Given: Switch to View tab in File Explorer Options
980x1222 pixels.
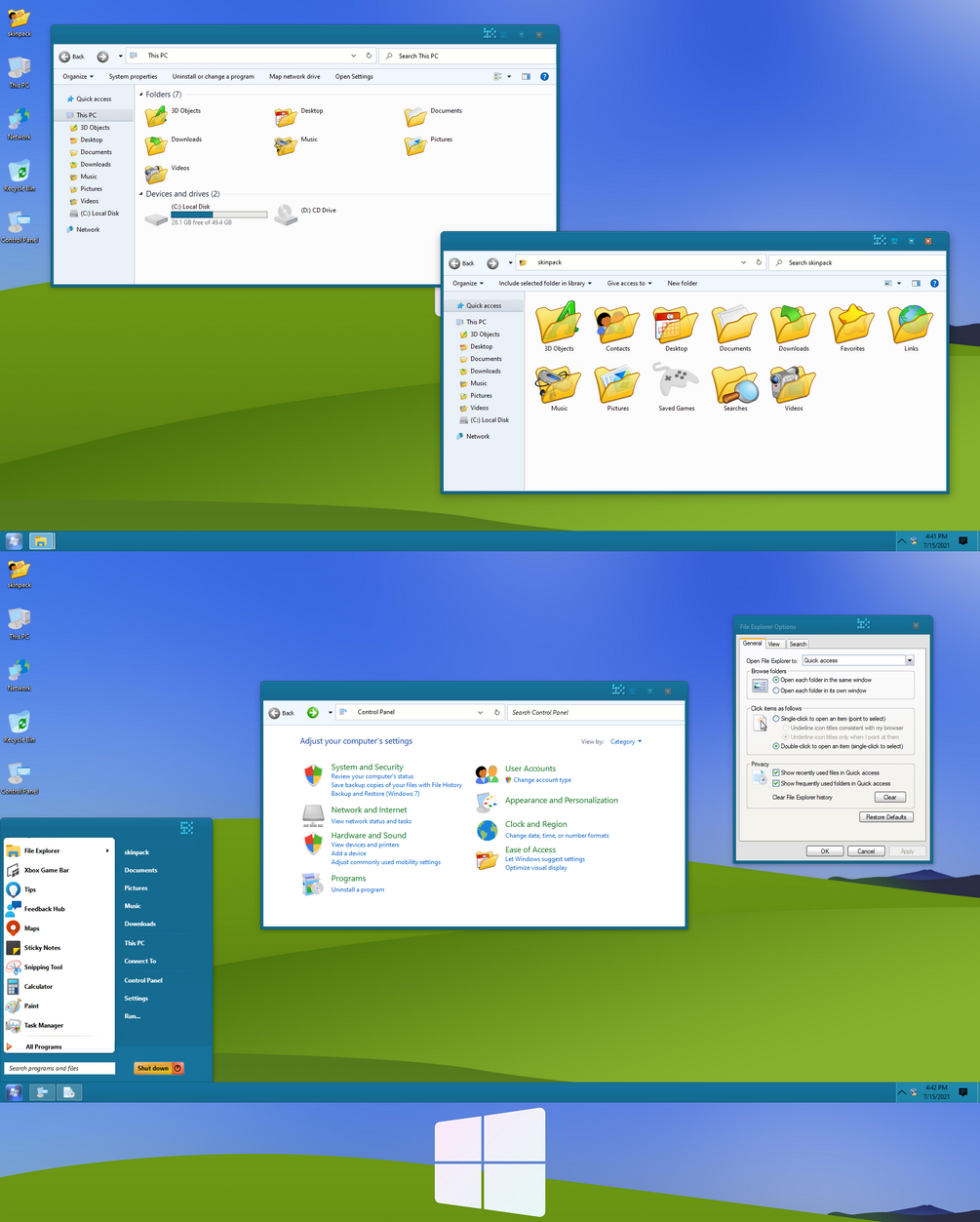Looking at the screenshot, I should (773, 644).
